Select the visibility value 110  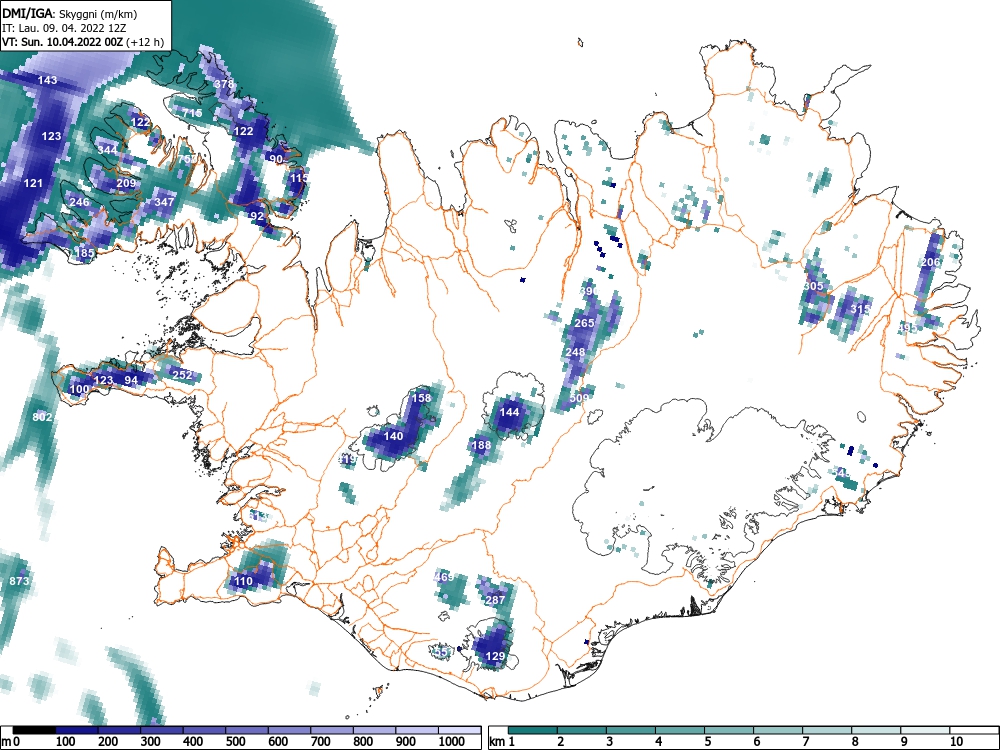(243, 581)
